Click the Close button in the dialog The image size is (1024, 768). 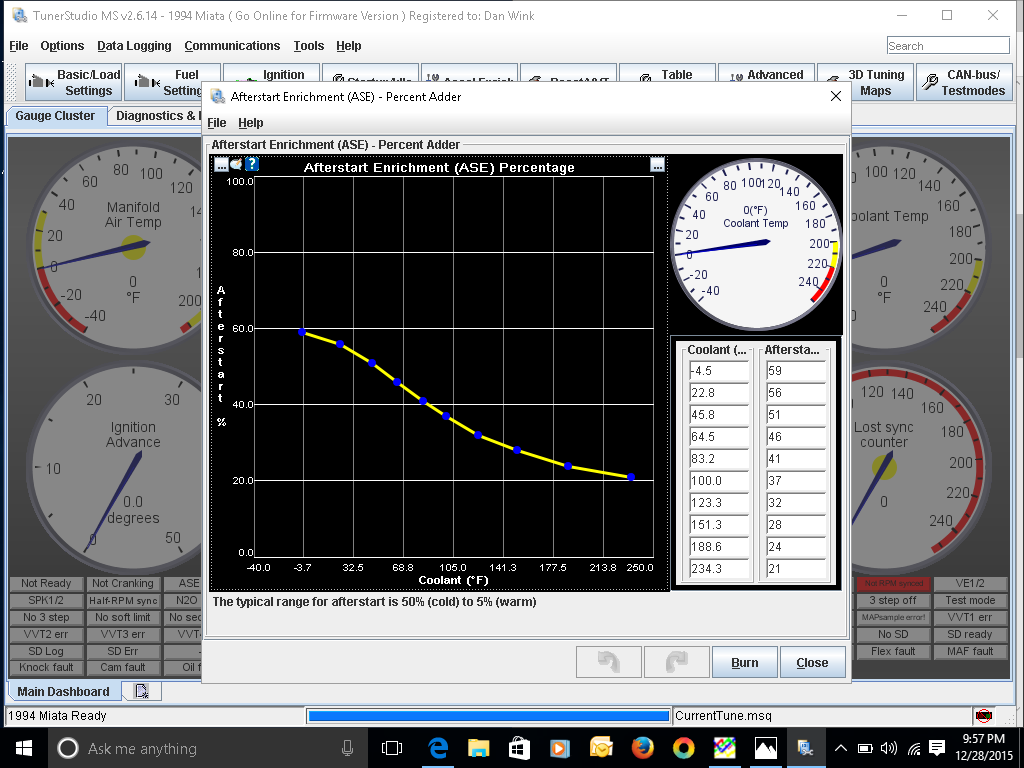point(812,662)
